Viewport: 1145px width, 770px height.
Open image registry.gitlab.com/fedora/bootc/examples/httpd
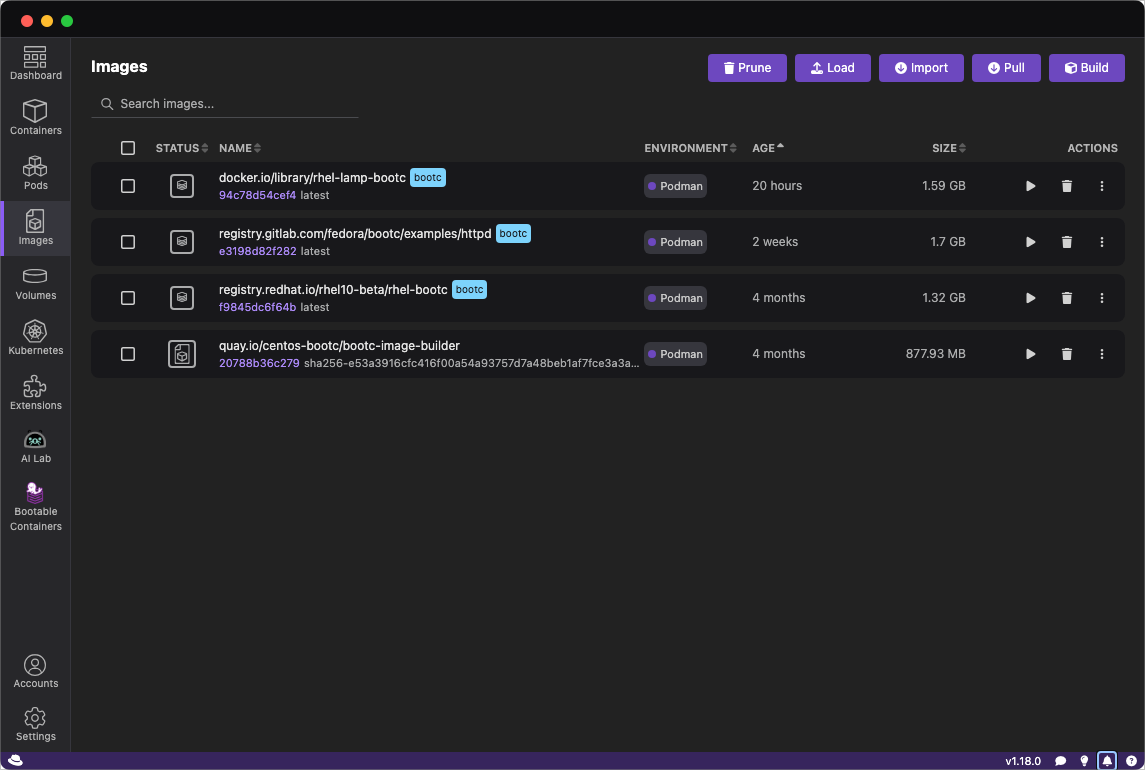pyautogui.click(x=355, y=234)
